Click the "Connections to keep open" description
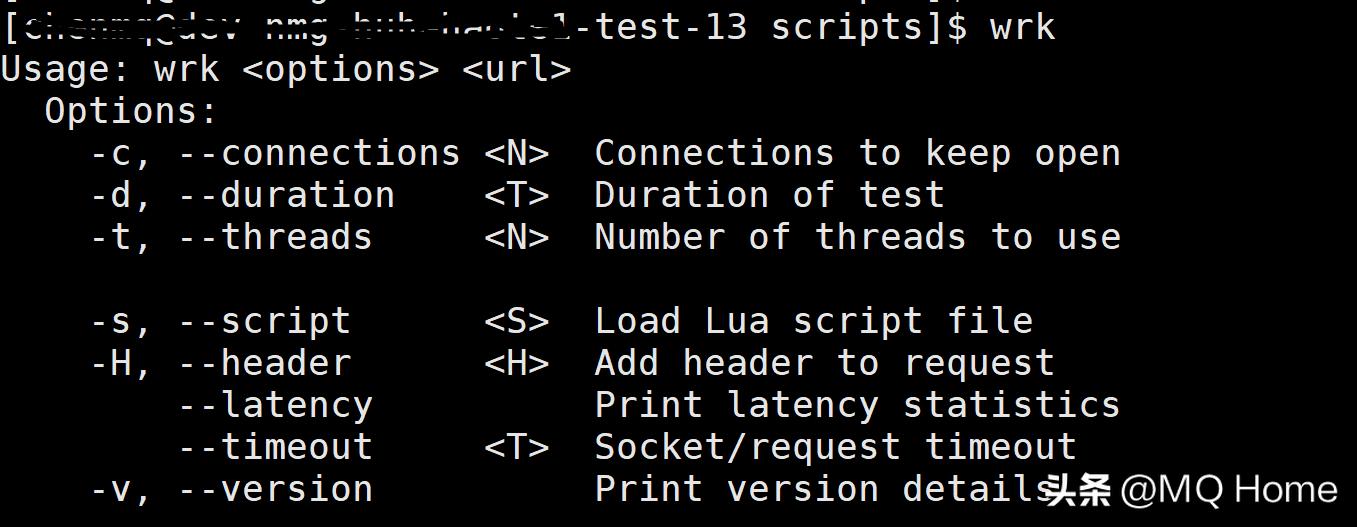The height and width of the screenshot is (527, 1357). (x=857, y=154)
